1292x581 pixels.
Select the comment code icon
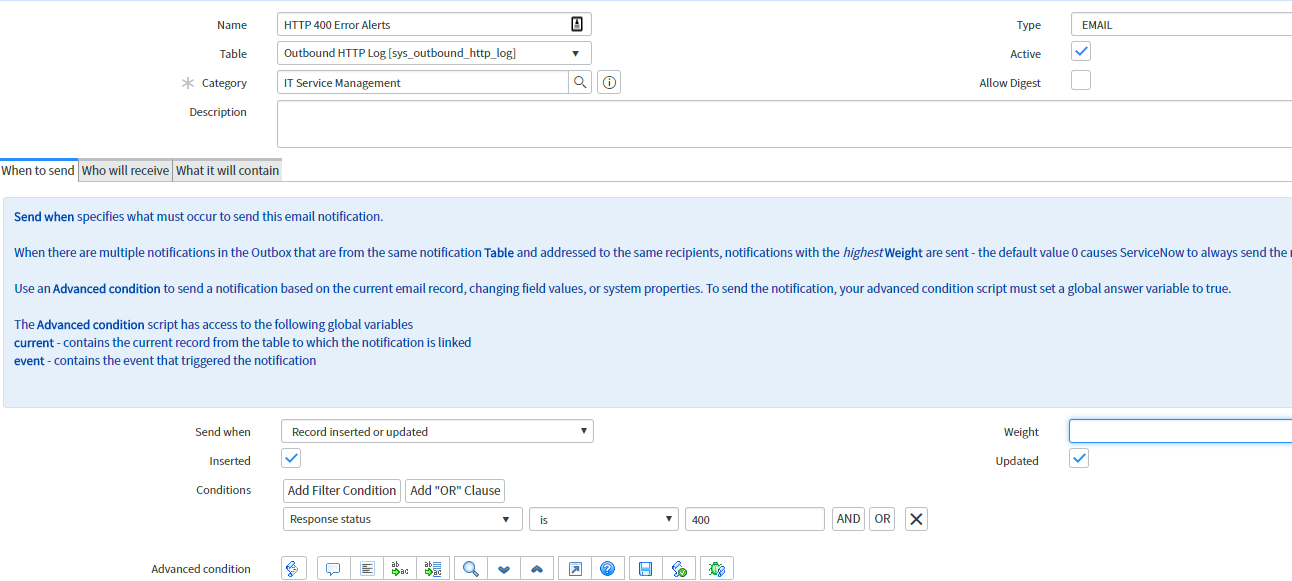pos(334,568)
